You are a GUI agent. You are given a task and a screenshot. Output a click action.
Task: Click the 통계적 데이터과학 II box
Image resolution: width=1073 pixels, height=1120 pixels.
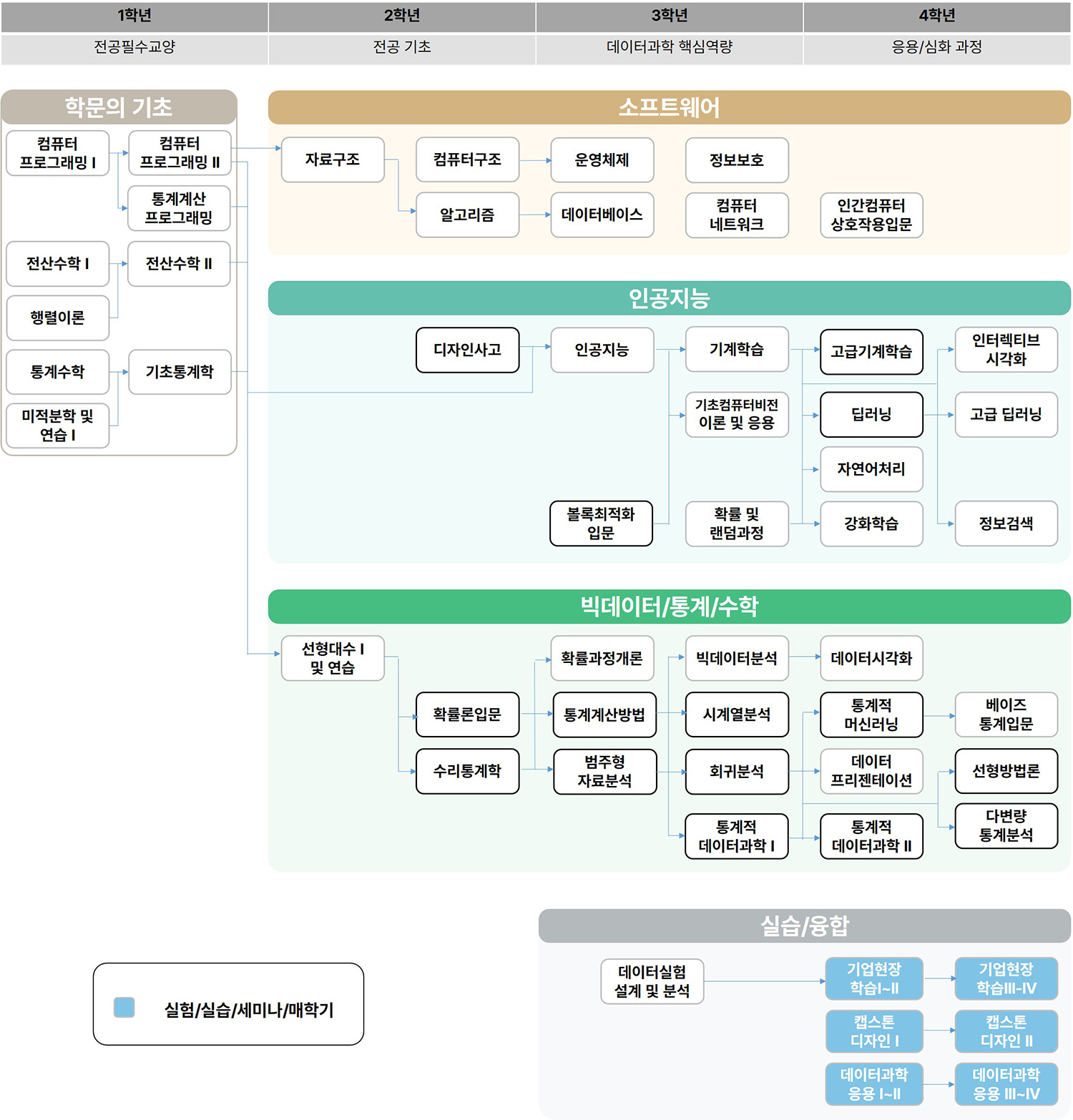[x=871, y=836]
